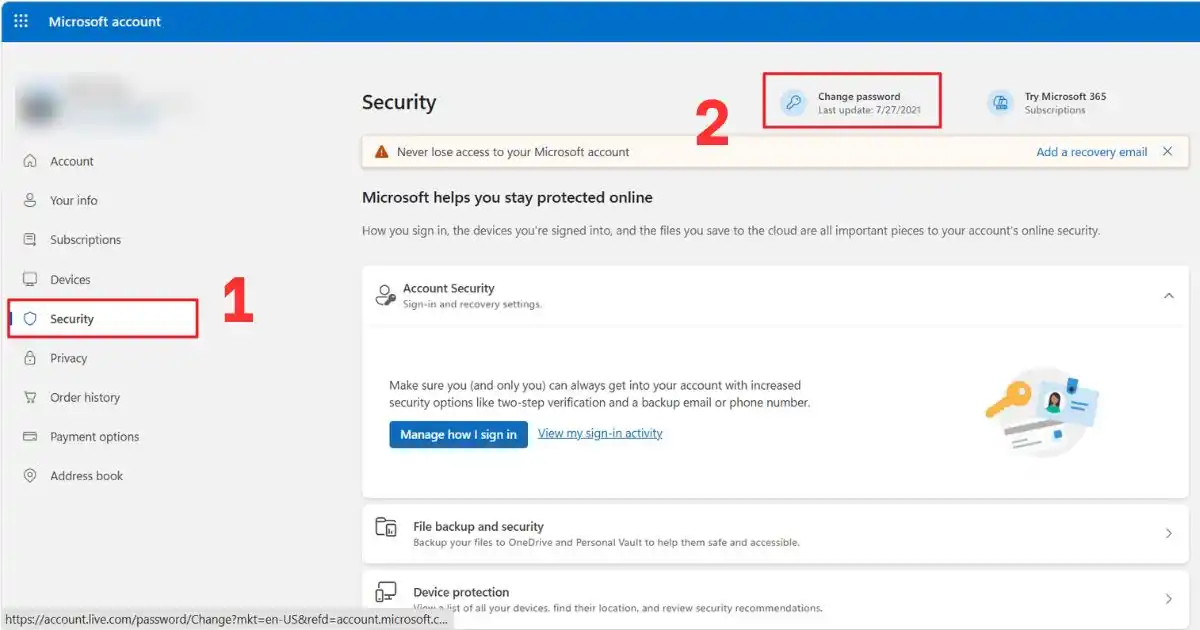Open View my sign-in activity link
This screenshot has width=1200, height=630.
coord(600,433)
